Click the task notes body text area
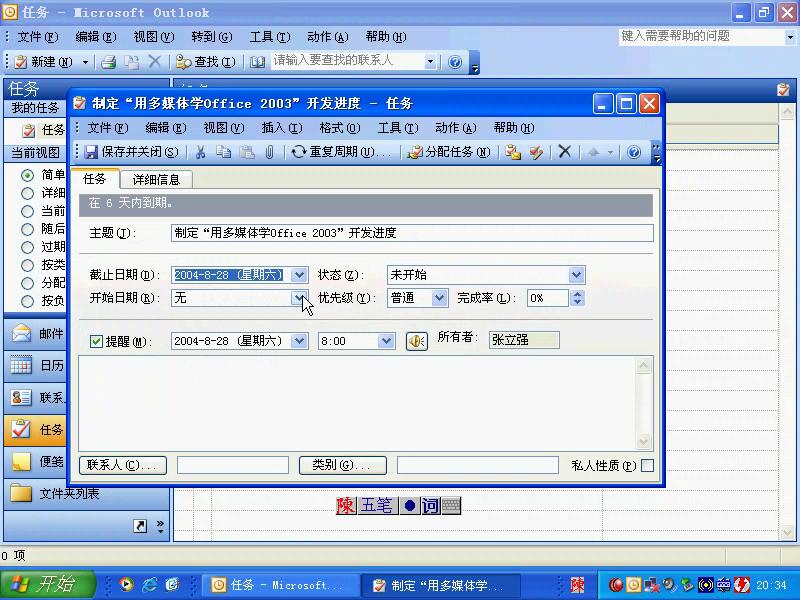 (358, 404)
